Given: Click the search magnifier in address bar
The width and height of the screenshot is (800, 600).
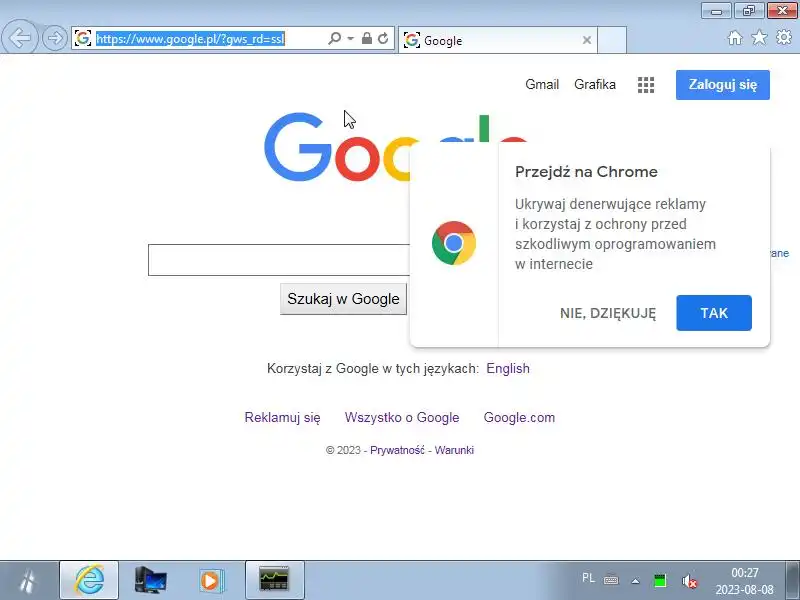Looking at the screenshot, I should pos(334,38).
